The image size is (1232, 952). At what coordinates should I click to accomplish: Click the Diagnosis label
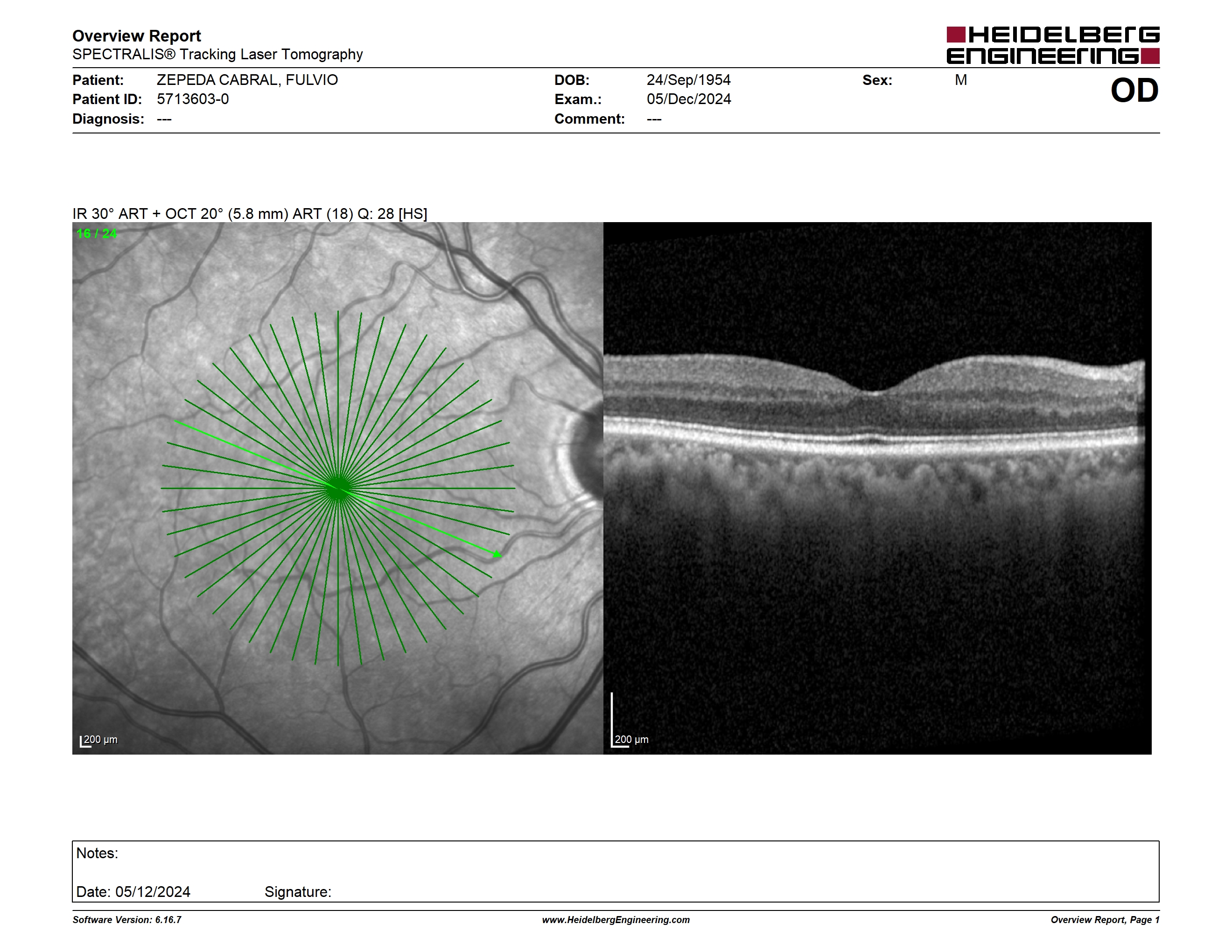108,119
